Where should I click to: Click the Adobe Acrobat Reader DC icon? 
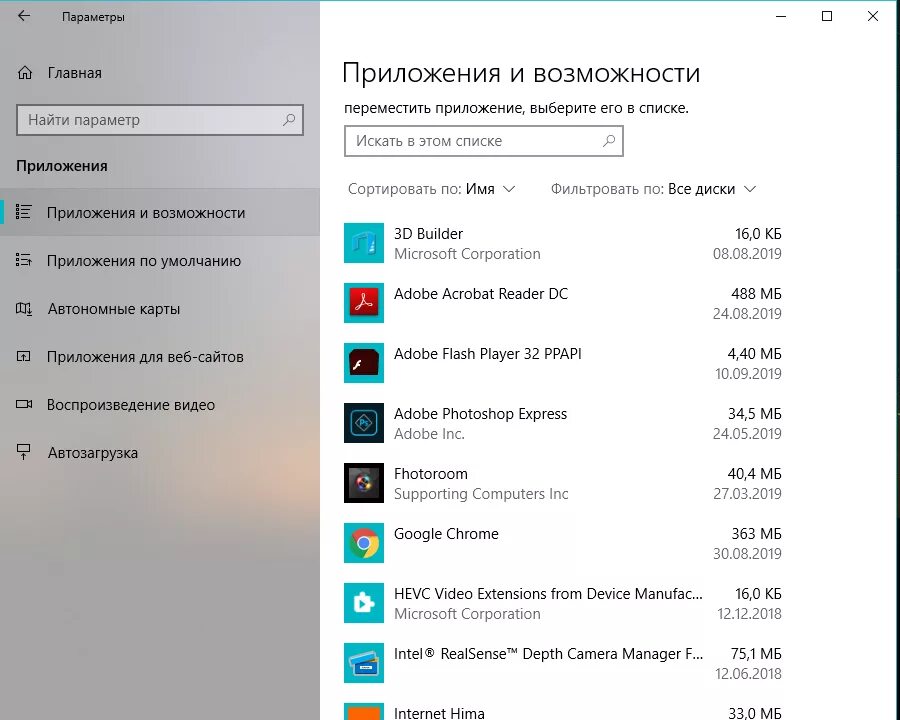(x=364, y=303)
